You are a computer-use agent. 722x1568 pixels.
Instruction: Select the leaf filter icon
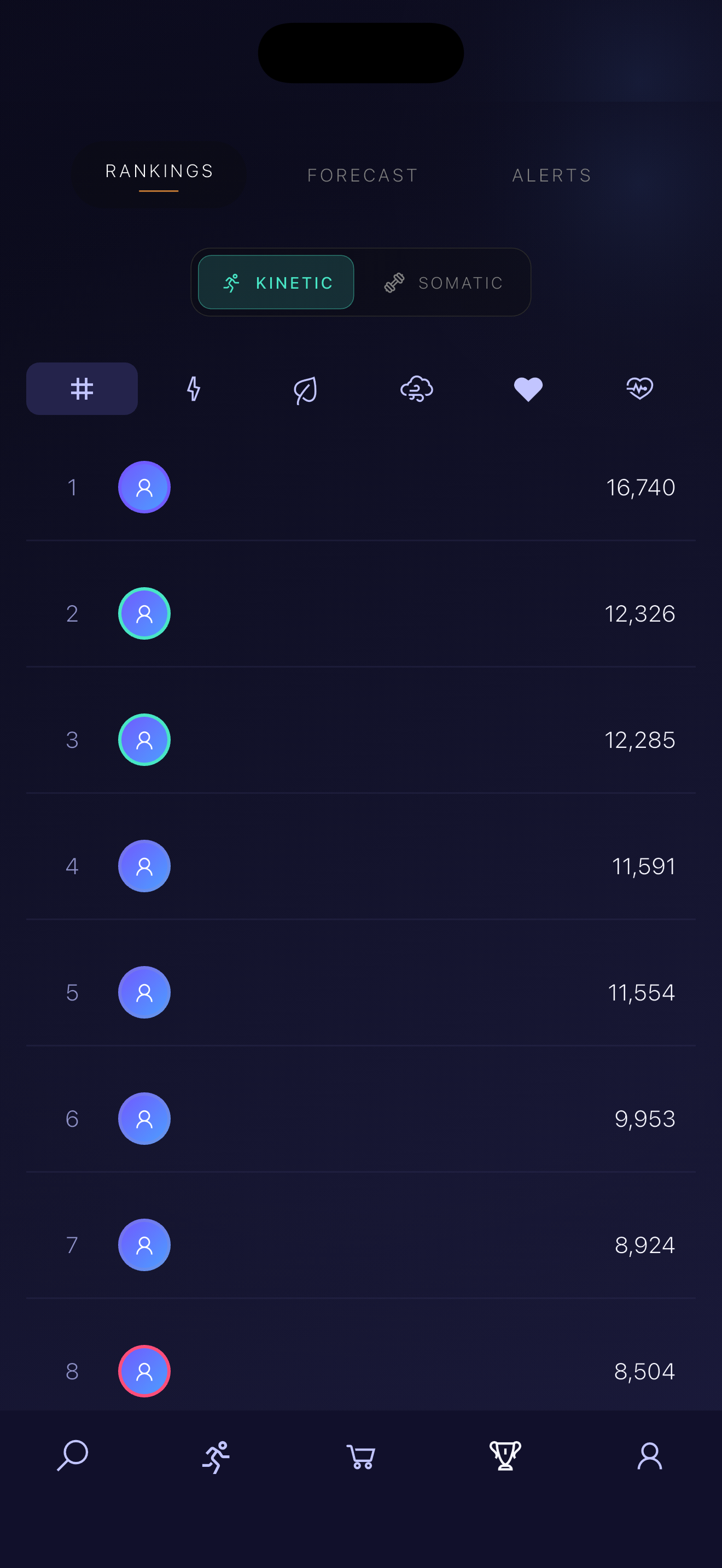[x=305, y=390]
